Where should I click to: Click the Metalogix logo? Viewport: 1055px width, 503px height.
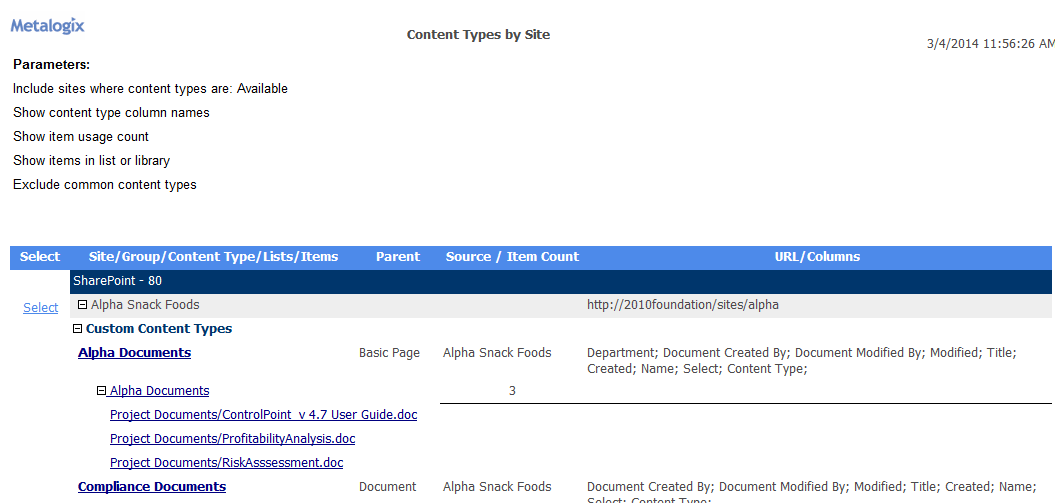pos(48,26)
